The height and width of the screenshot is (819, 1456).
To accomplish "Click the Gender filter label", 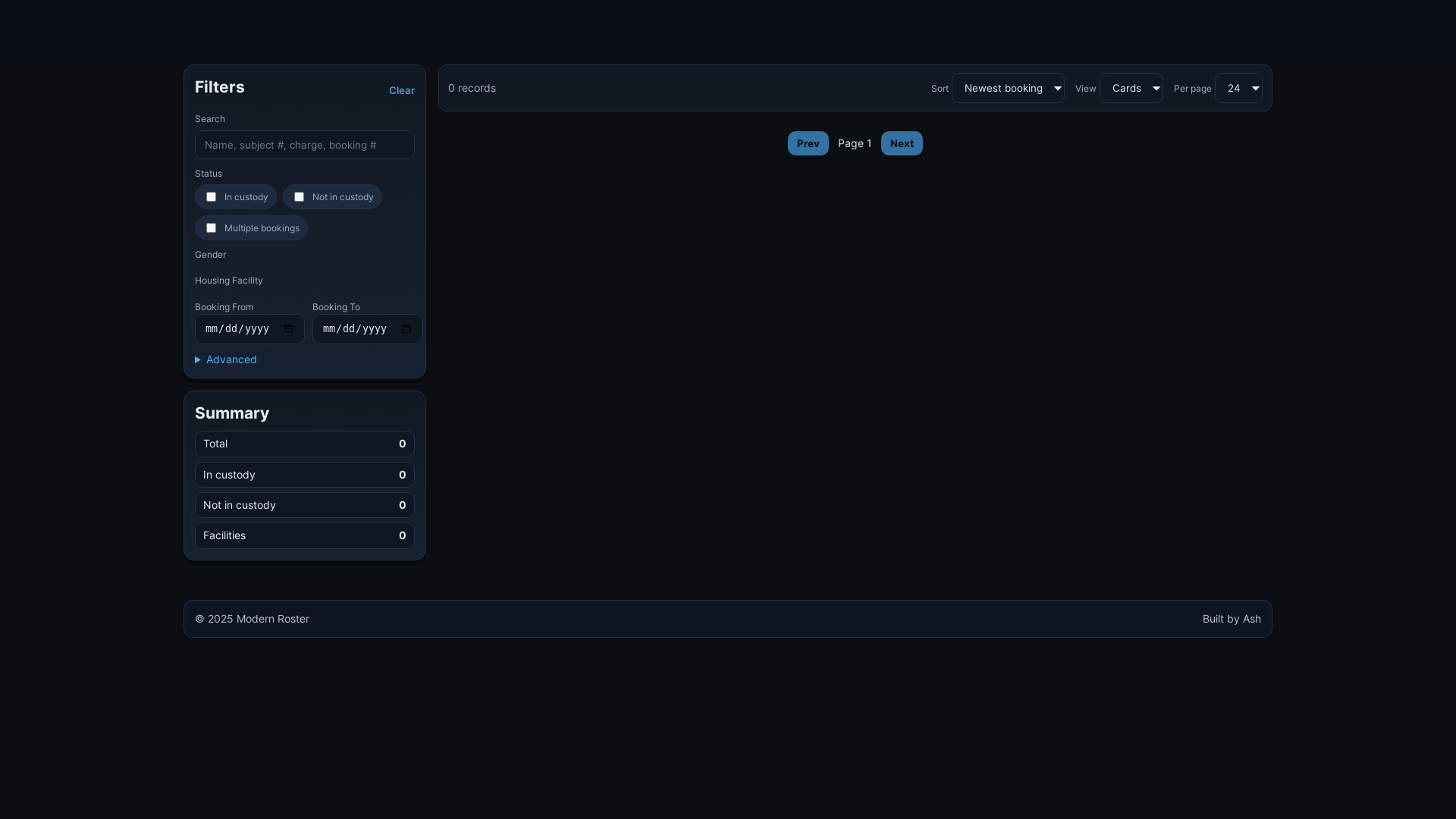I will coord(210,255).
